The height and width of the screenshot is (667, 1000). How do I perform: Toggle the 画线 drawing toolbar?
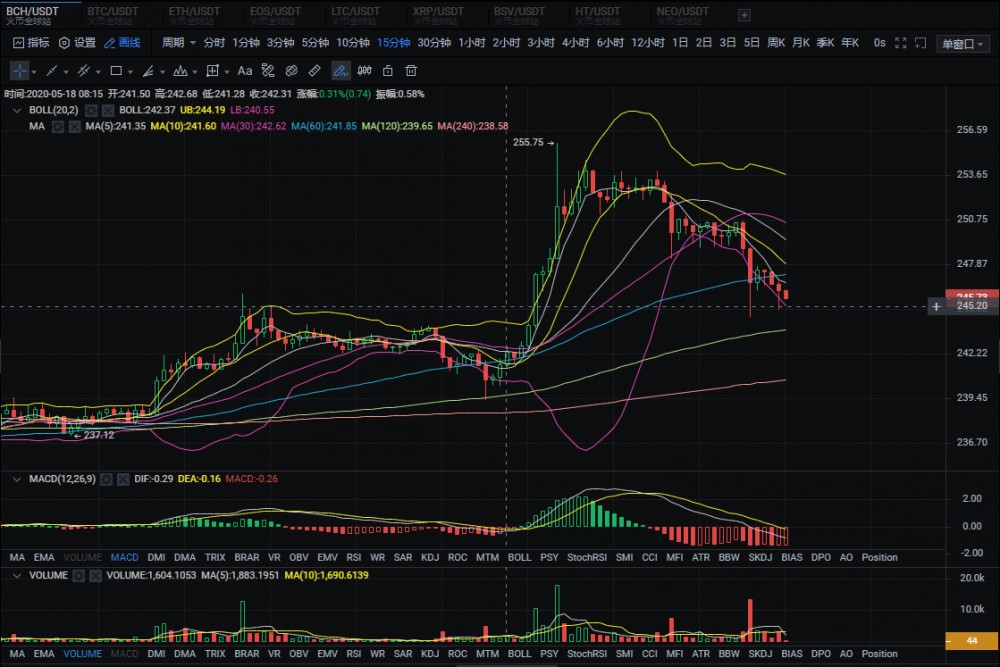[122, 43]
